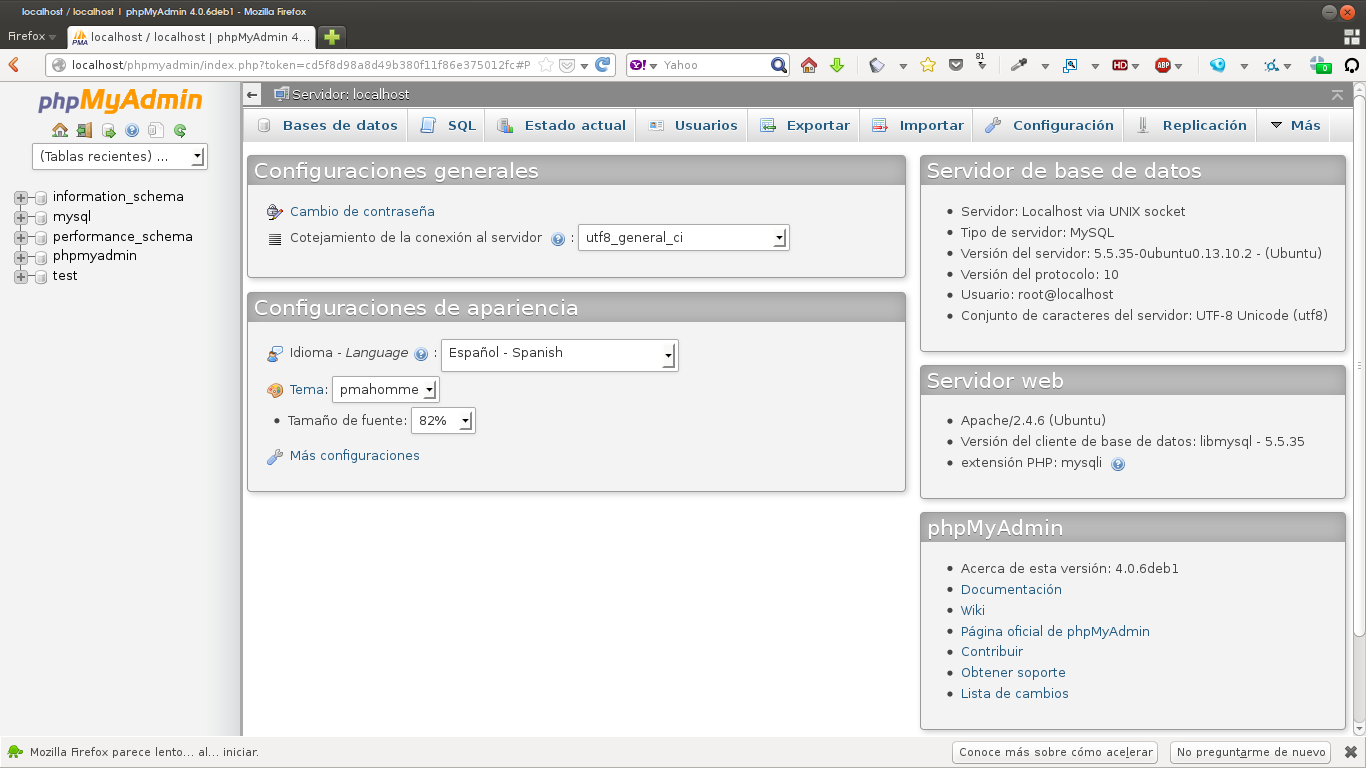Image resolution: width=1366 pixels, height=768 pixels.
Task: Open the Lista de cambios link
Action: coord(1015,693)
